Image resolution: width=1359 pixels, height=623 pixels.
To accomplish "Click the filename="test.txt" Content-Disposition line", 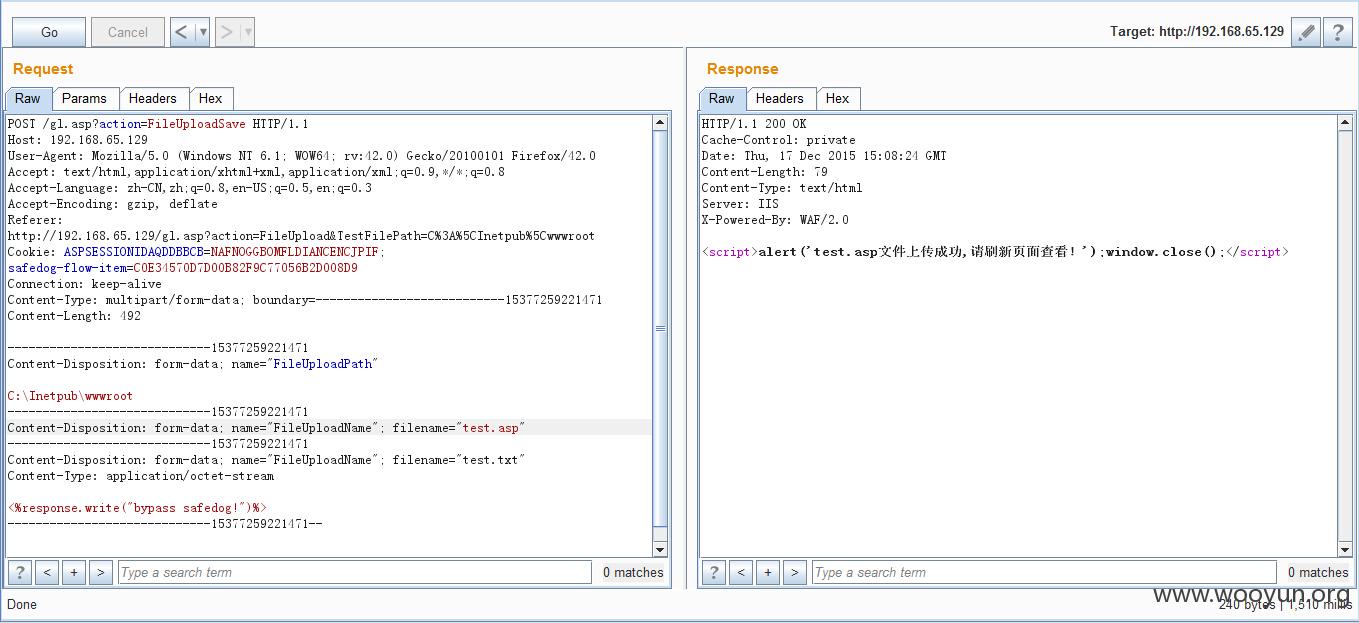I will click(266, 460).
